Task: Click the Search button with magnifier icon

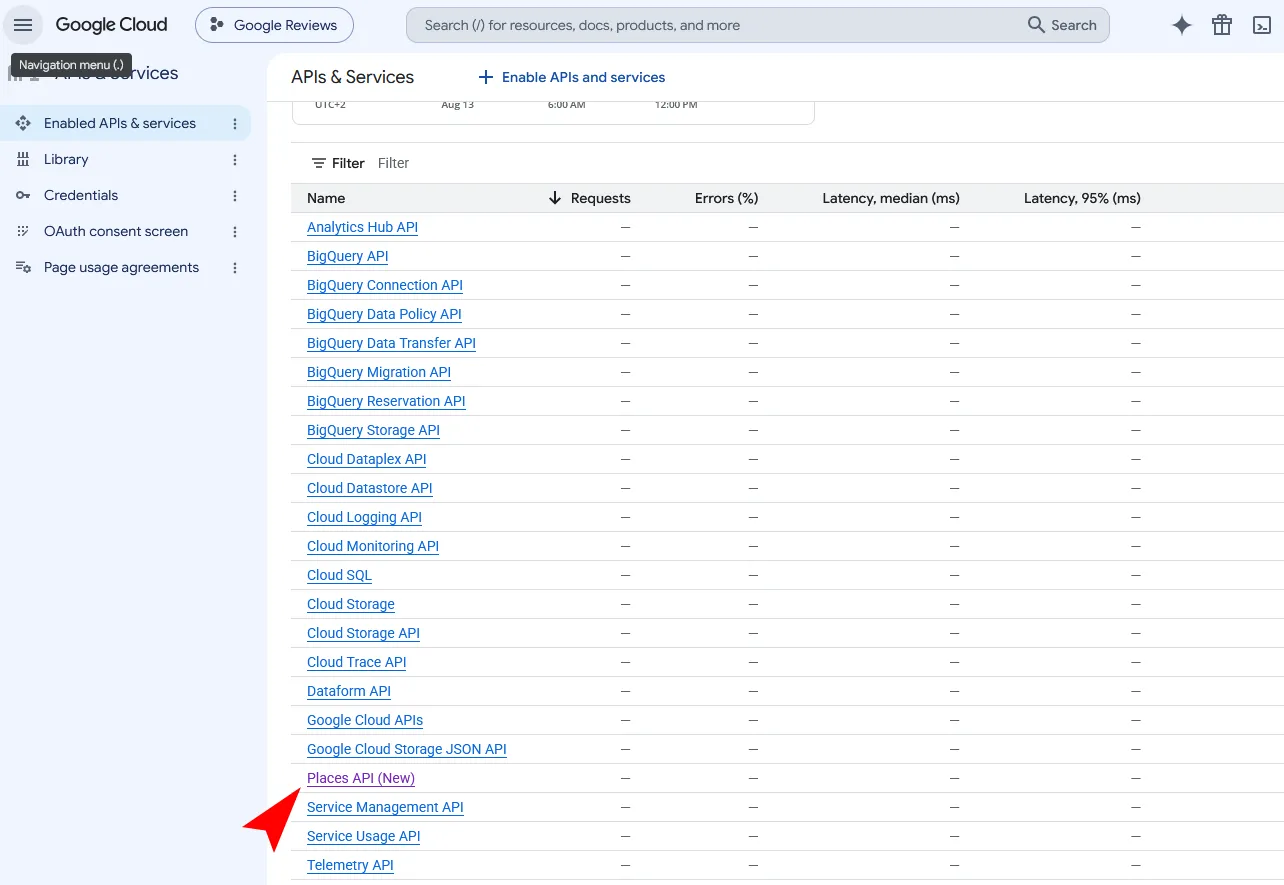Action: (1062, 25)
